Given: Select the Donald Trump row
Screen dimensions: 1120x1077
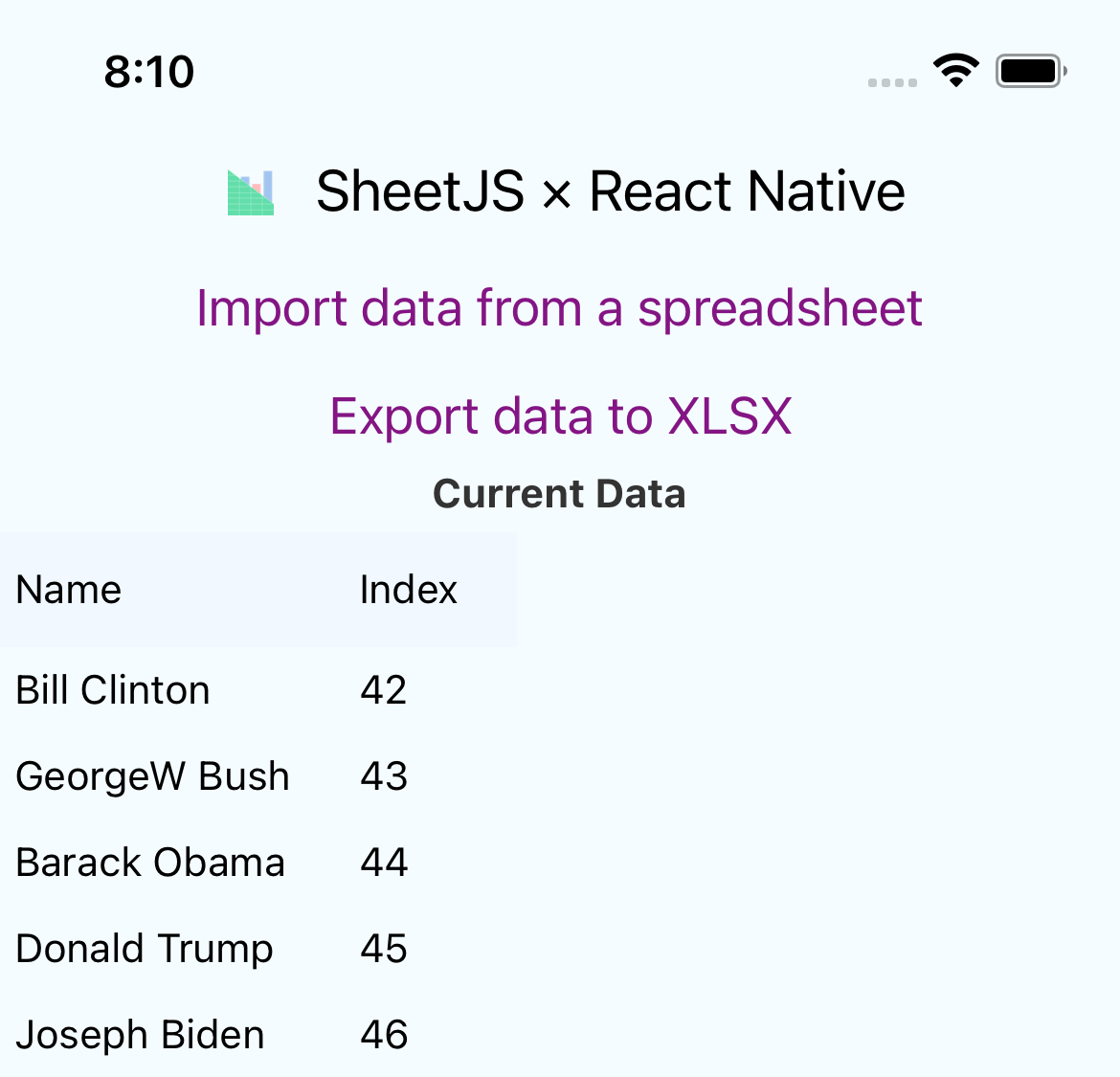Looking at the screenshot, I should 144,948.
